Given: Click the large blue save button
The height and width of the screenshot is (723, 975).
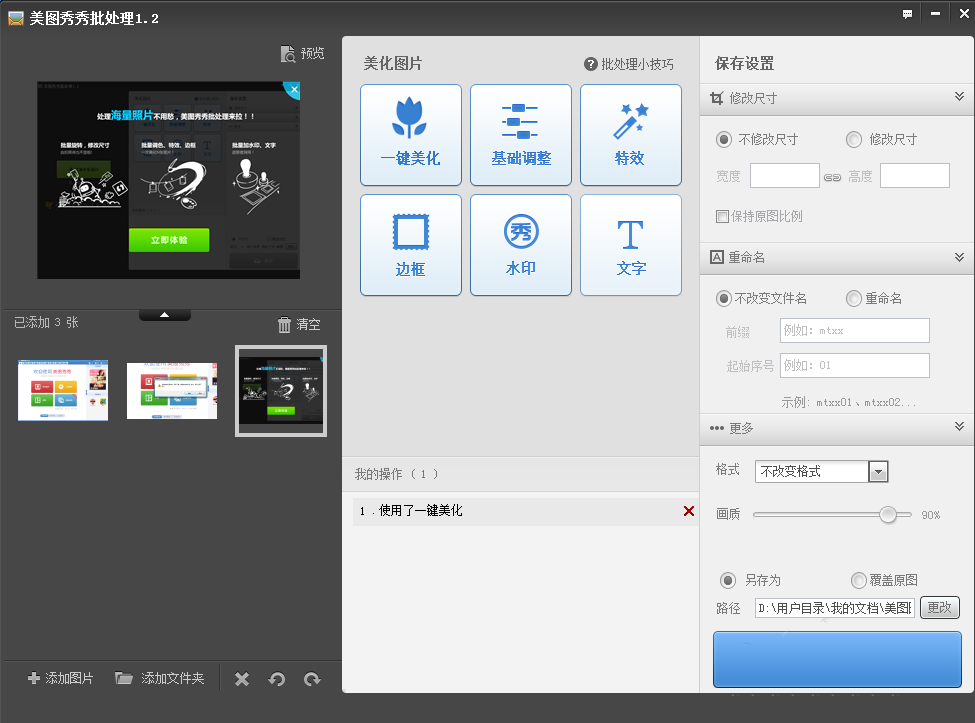Looking at the screenshot, I should pos(837,660).
